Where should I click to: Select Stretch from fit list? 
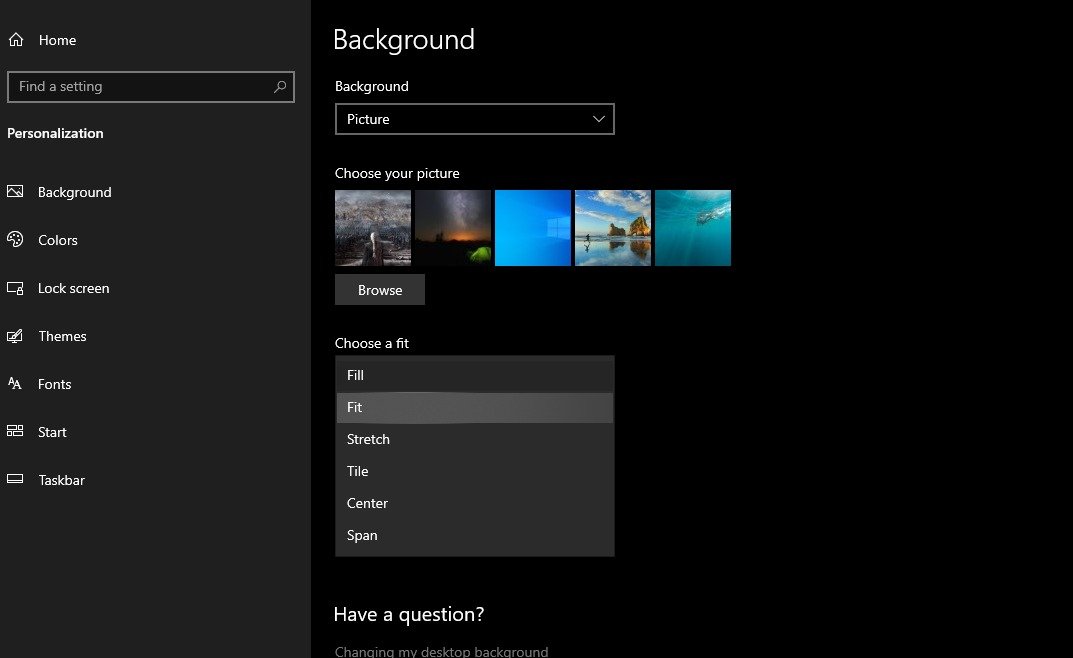click(x=474, y=439)
